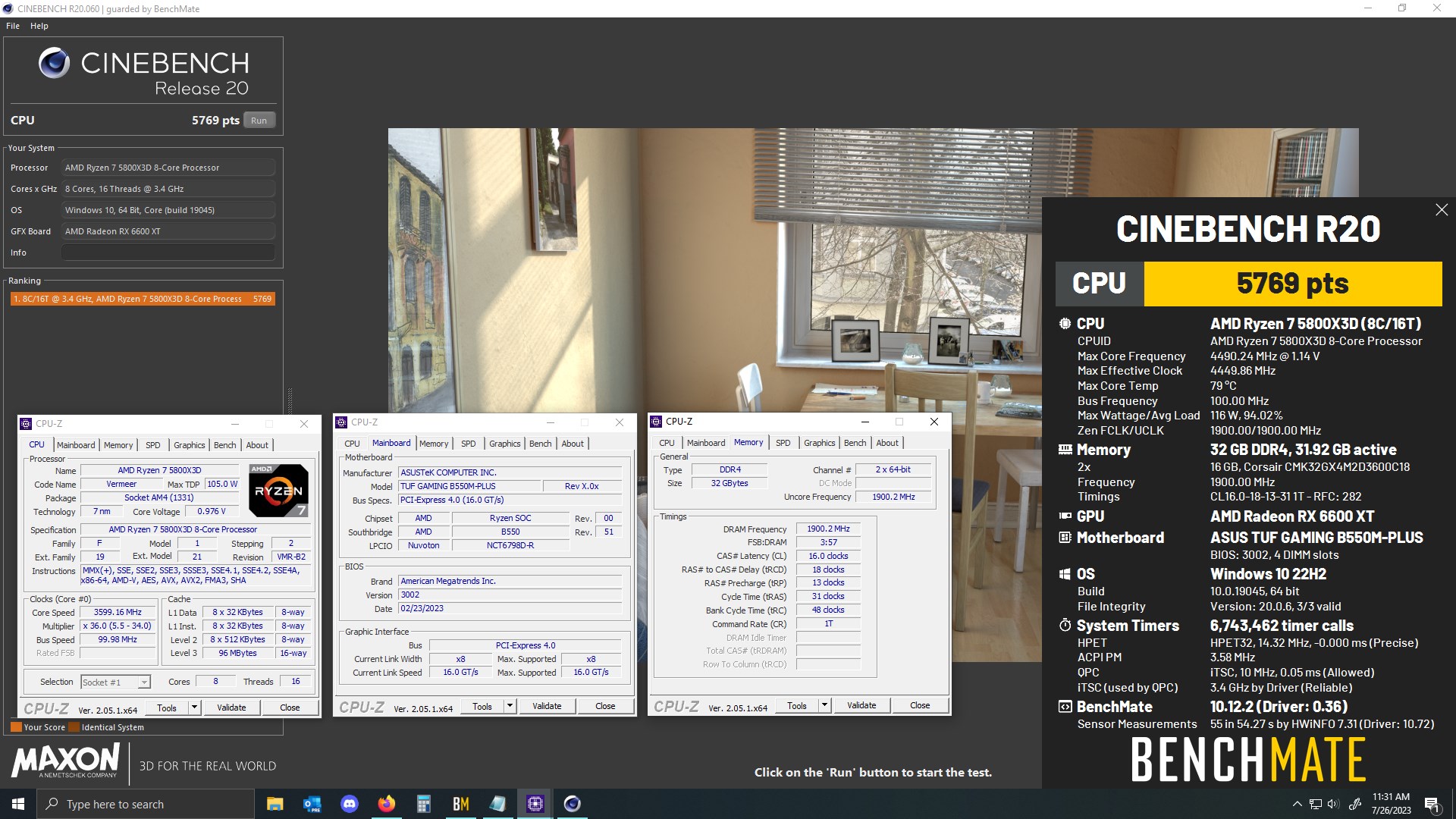Click the Info input field
The height and width of the screenshot is (819, 1456).
coord(168,253)
